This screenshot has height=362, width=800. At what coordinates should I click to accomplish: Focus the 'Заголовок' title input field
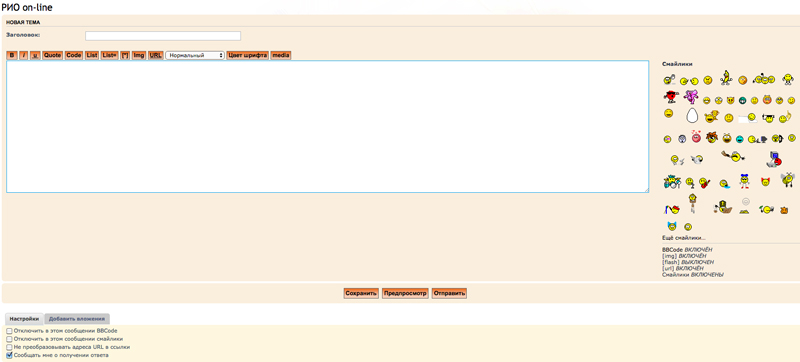pyautogui.click(x=163, y=36)
